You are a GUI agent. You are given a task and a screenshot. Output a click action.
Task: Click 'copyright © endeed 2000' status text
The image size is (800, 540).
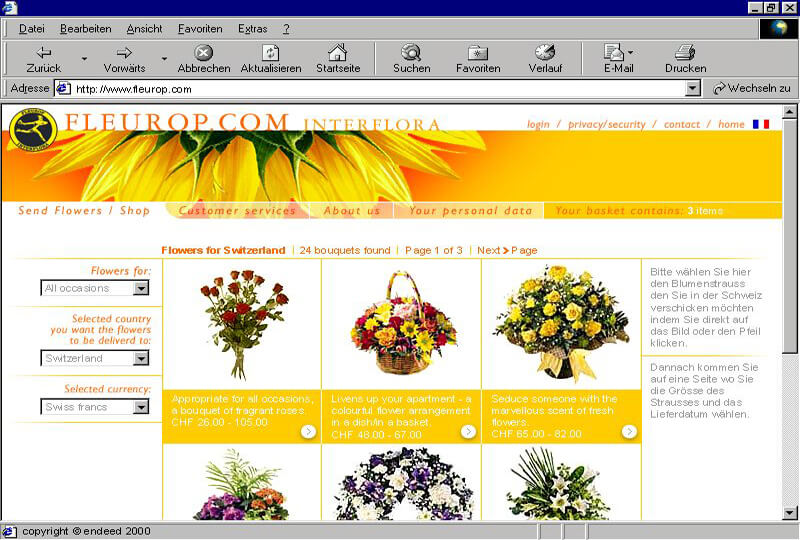[86, 531]
